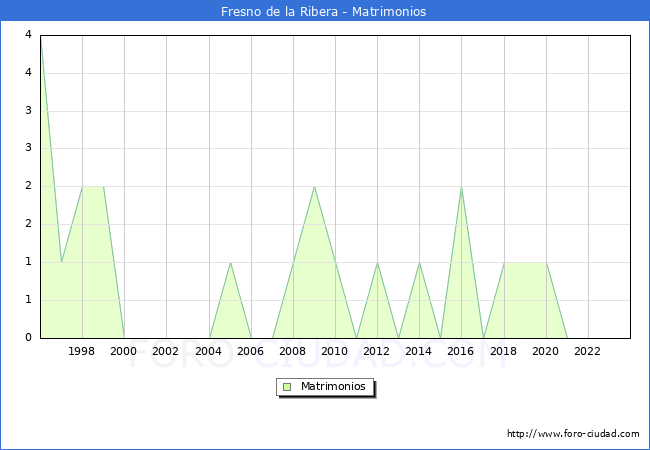Select the 2006 year label
650x450 pixels.
250,351
